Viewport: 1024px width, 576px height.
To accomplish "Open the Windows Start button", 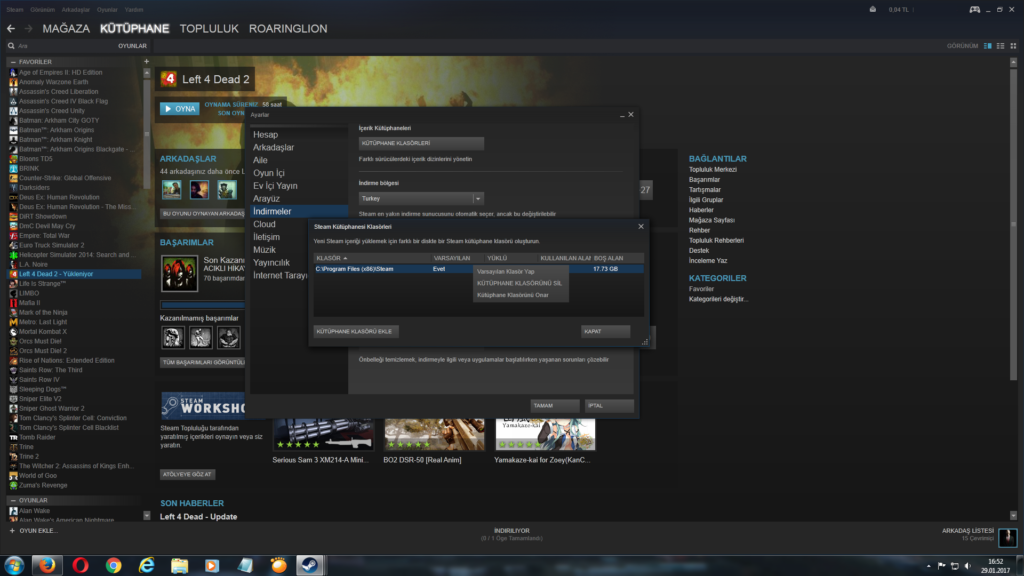I will coord(14,565).
